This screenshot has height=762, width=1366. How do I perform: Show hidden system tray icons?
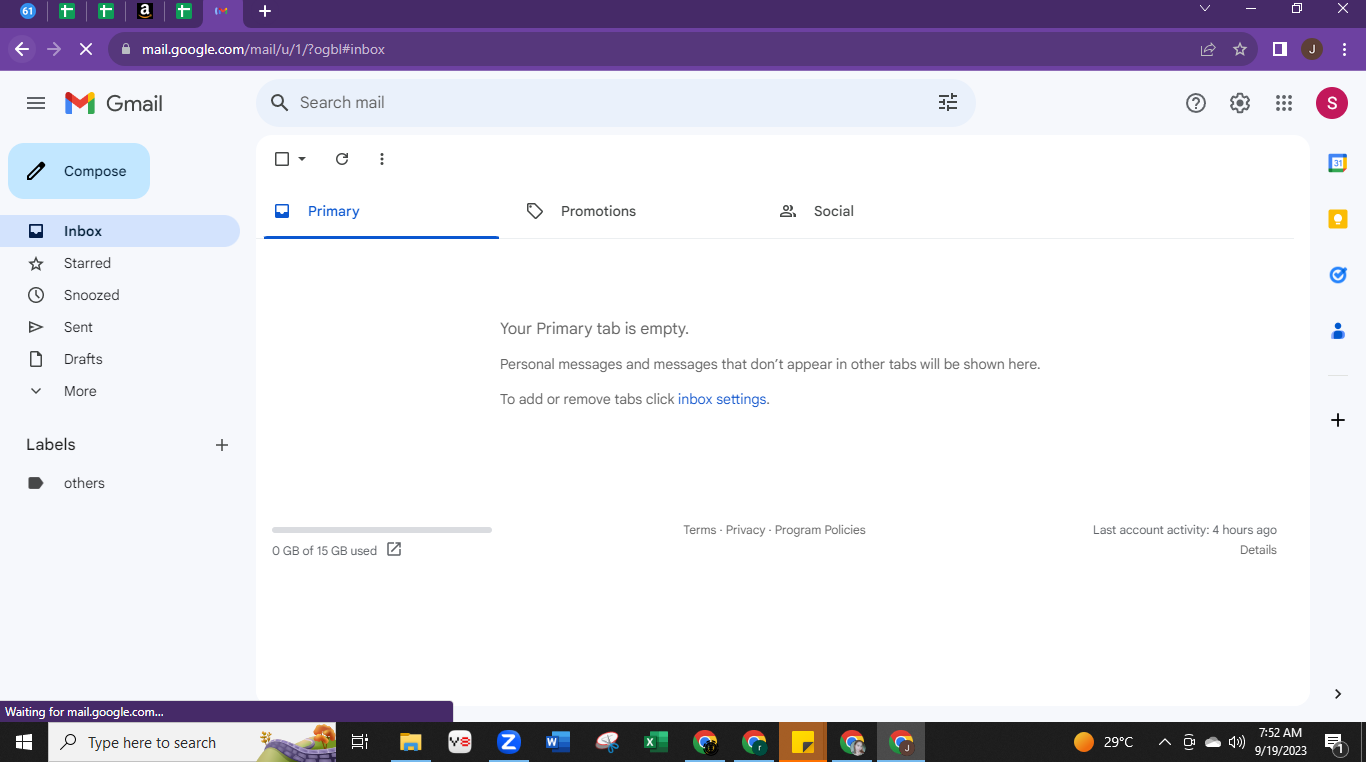1164,742
